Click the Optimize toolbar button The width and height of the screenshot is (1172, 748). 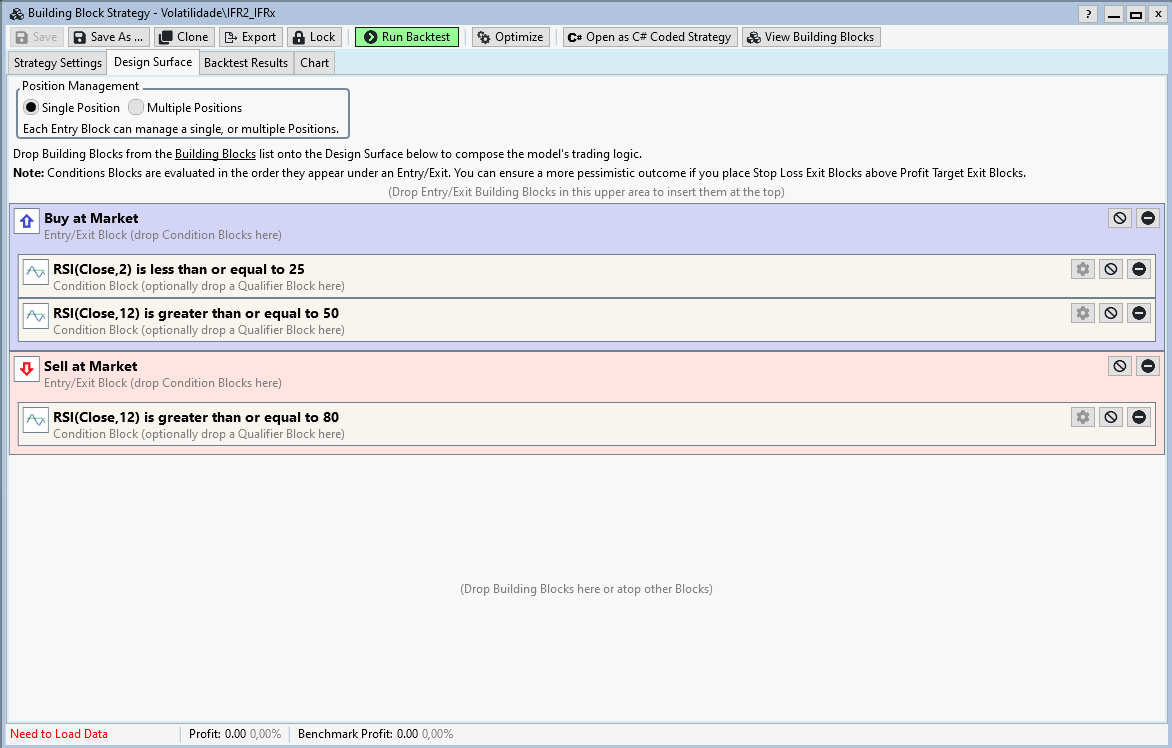(x=510, y=37)
